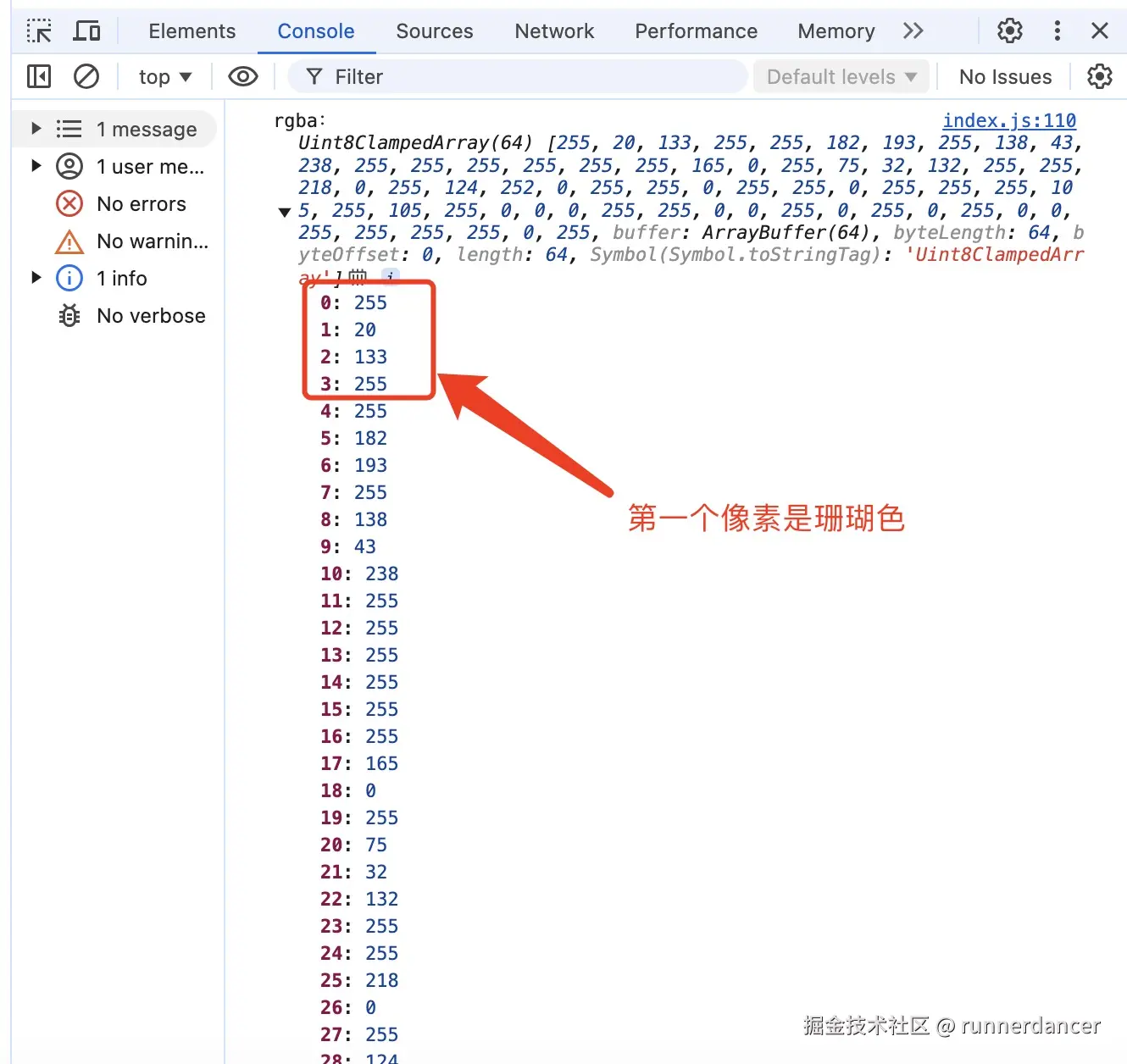Viewport: 1127px width, 1064px height.
Task: Click the '22: 132' array entry
Action: (x=359, y=899)
